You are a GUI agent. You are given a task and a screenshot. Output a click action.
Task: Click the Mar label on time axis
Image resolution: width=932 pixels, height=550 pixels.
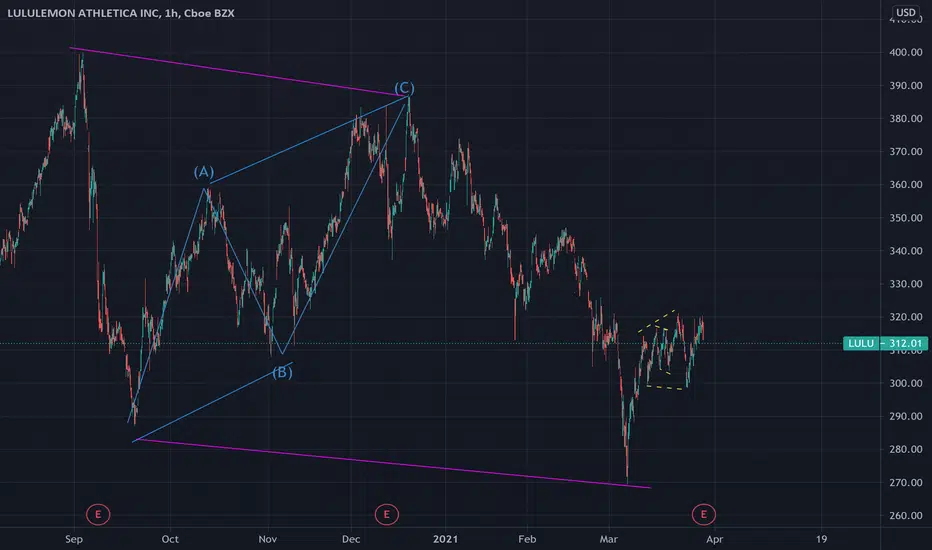tap(608, 539)
